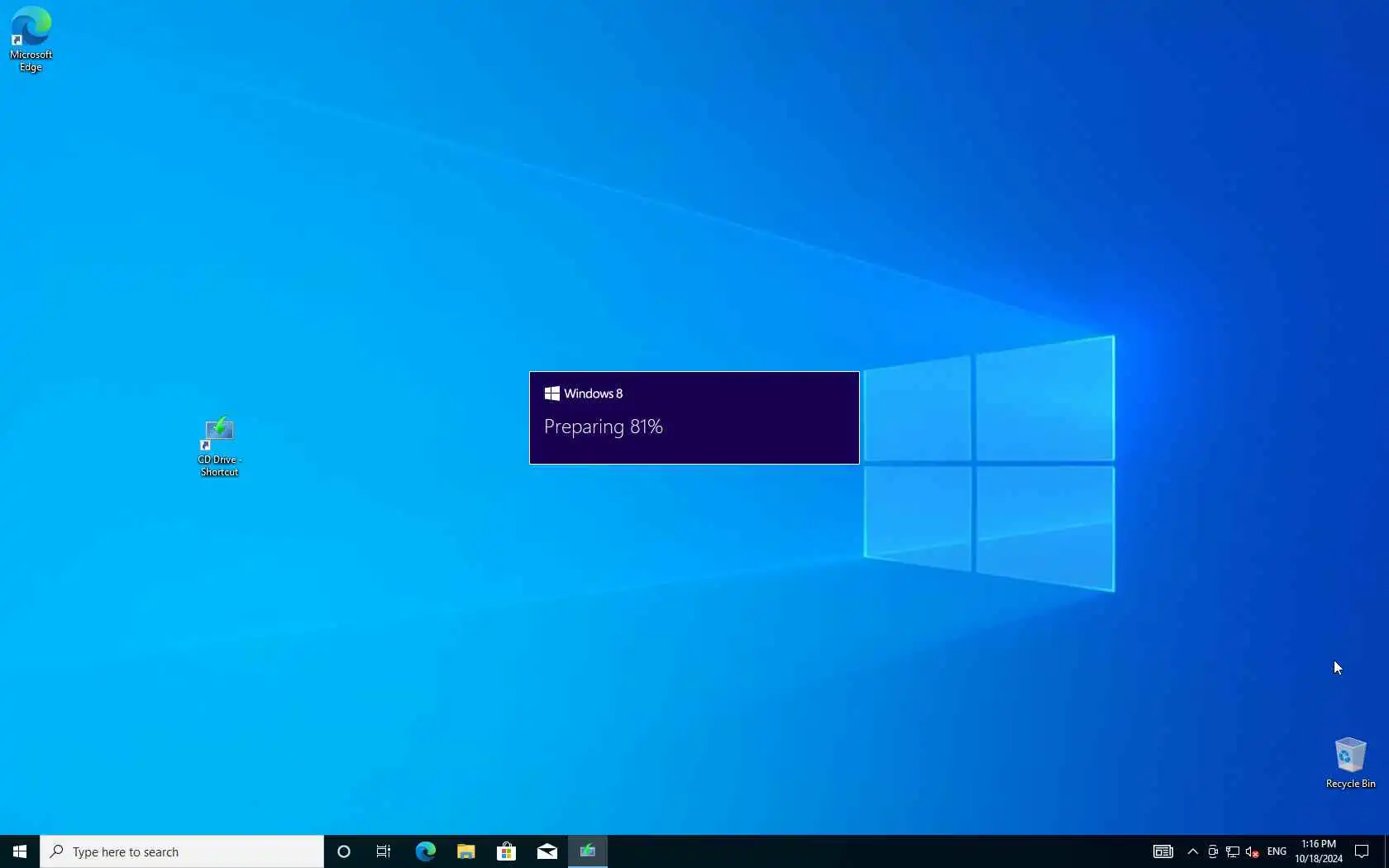Open File Explorer from the taskbar
Image resolution: width=1389 pixels, height=868 pixels.
click(x=465, y=851)
